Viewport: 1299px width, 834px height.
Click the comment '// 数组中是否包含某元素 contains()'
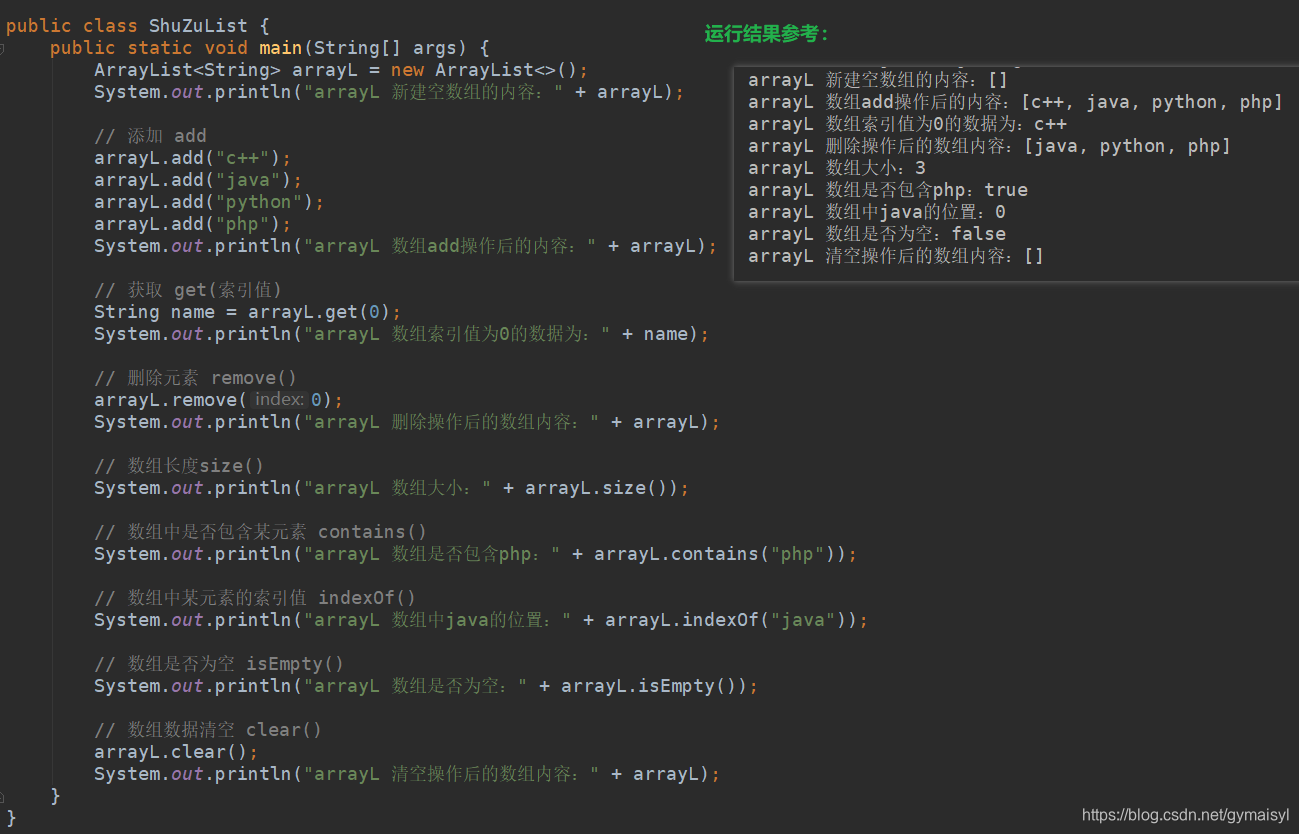261,532
